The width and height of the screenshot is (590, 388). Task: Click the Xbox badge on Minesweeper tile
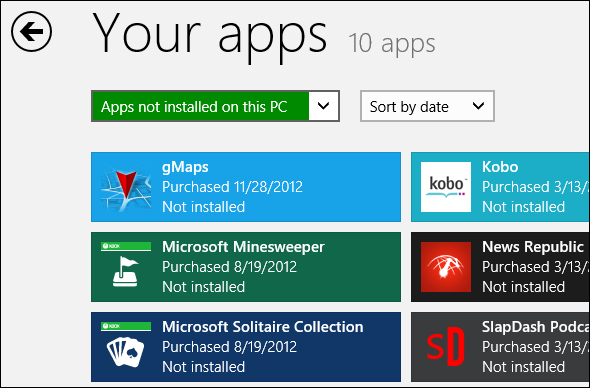coord(126,246)
